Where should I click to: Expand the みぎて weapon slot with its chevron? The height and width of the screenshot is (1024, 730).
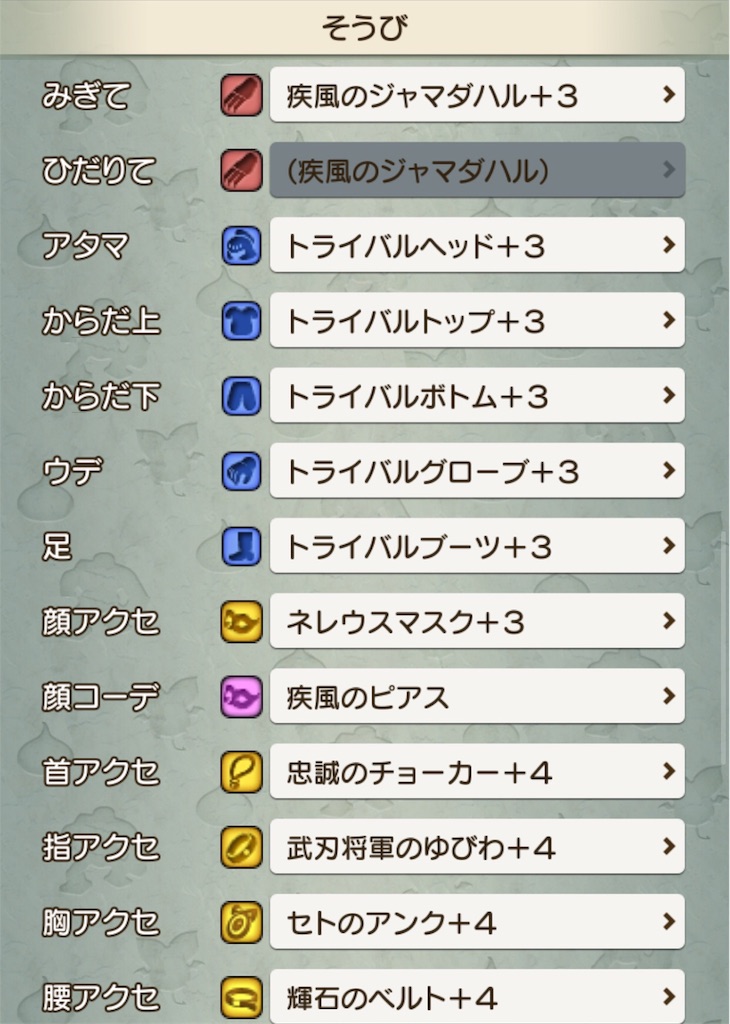coord(667,94)
